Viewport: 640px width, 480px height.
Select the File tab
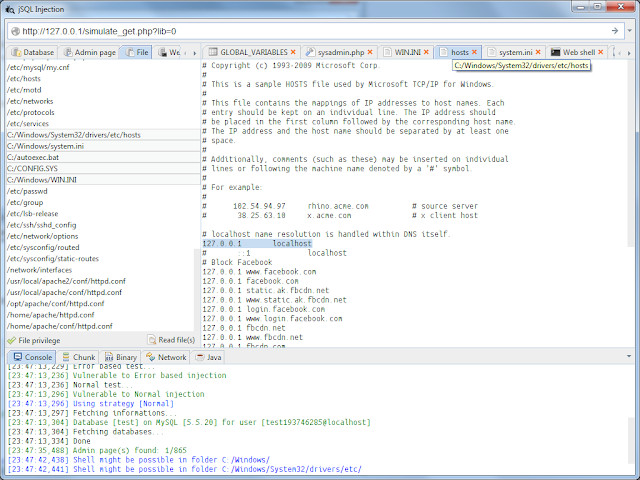(137, 52)
